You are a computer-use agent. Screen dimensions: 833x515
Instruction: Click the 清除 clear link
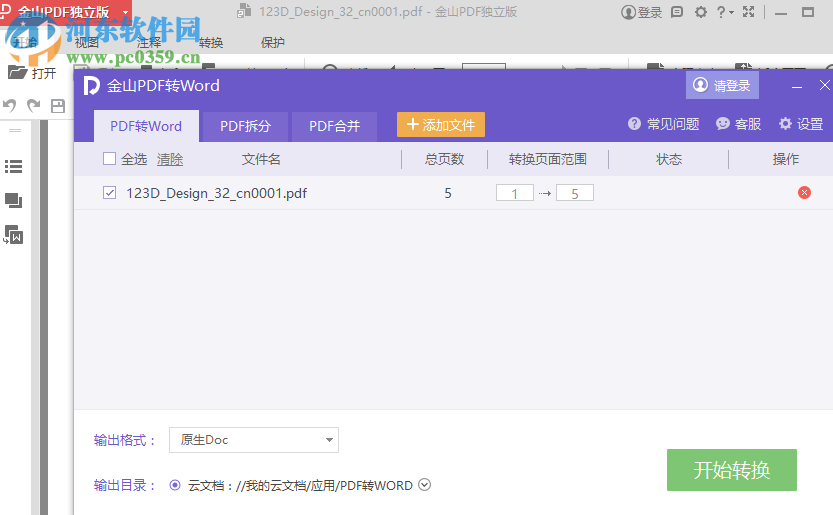point(170,159)
